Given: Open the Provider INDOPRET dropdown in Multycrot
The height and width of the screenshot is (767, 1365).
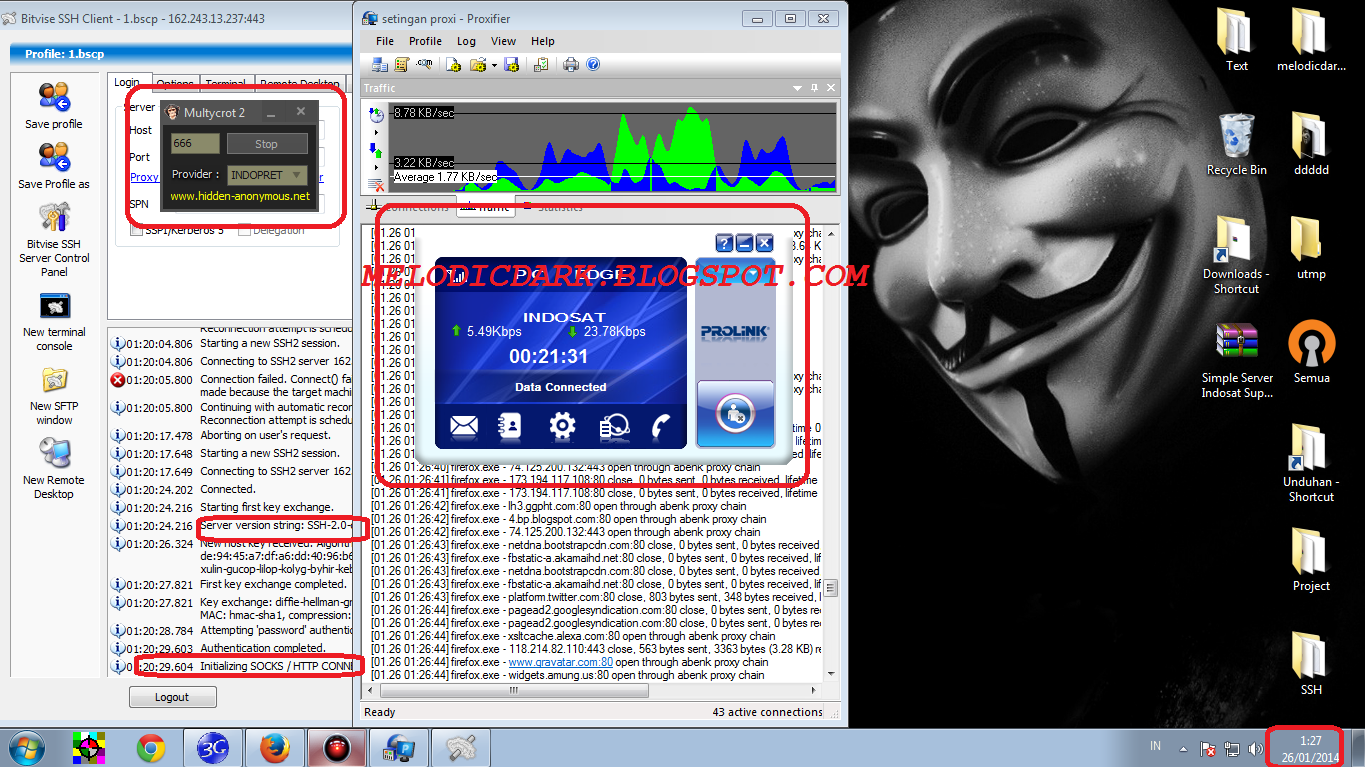Looking at the screenshot, I should click(x=267, y=175).
